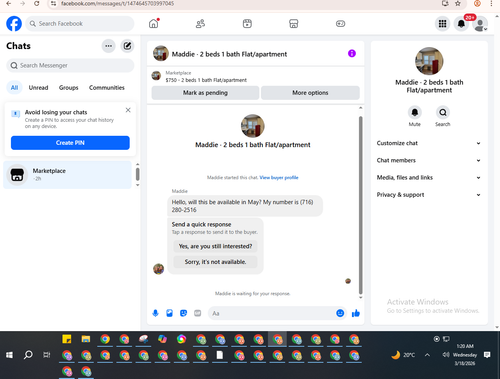Open the large listing photo in right panel

coord(429,61)
